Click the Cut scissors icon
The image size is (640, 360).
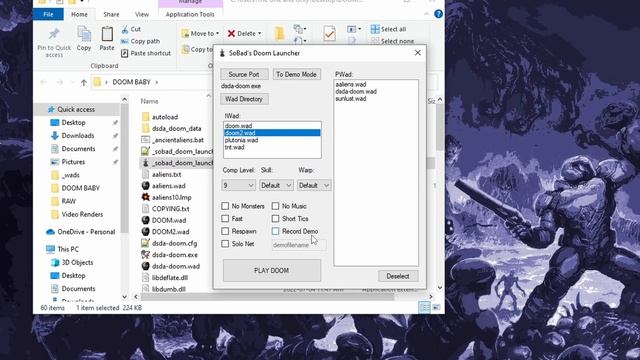coord(124,29)
